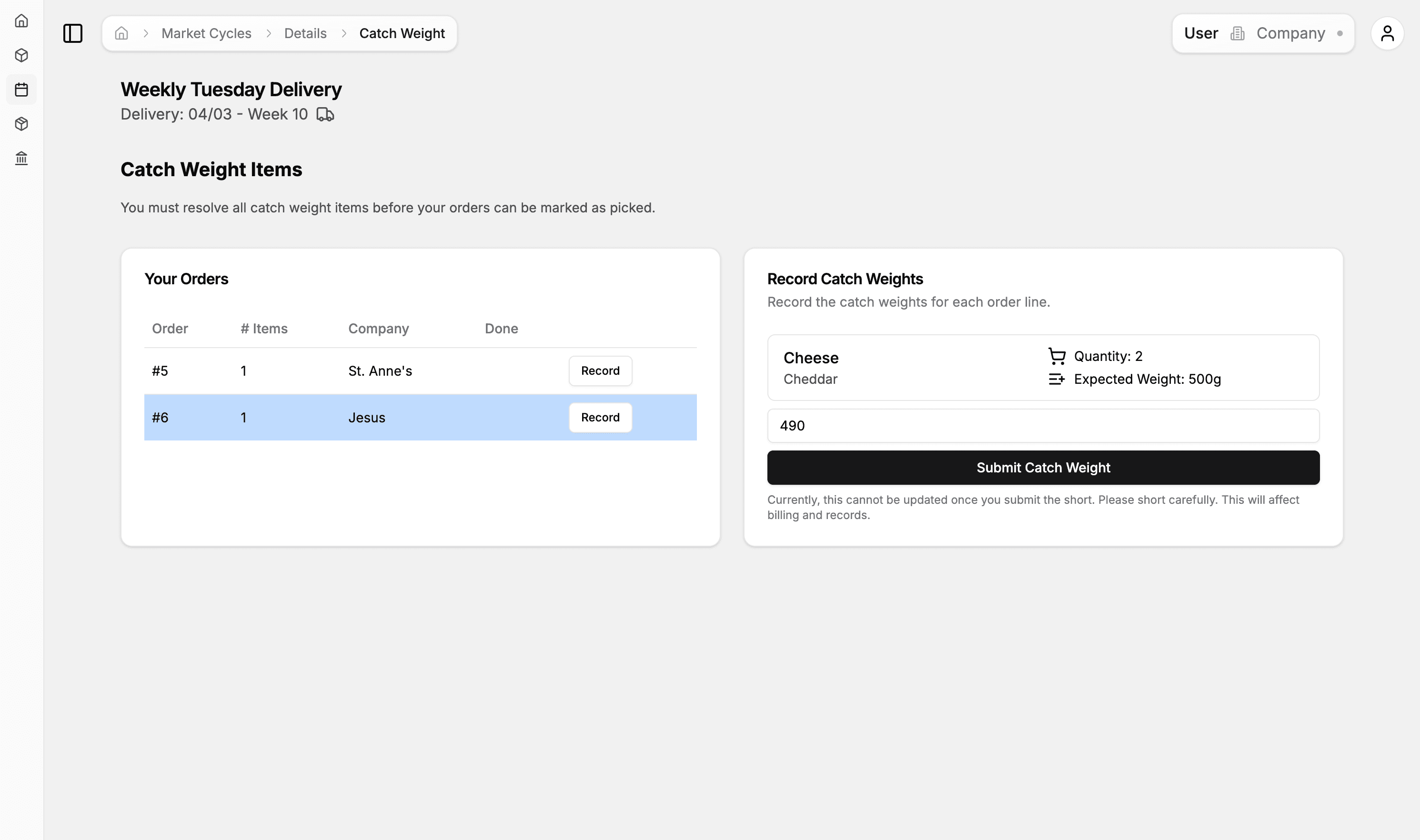The height and width of the screenshot is (840, 1420).
Task: Click the bank building sidebar icon
Action: (x=21, y=159)
